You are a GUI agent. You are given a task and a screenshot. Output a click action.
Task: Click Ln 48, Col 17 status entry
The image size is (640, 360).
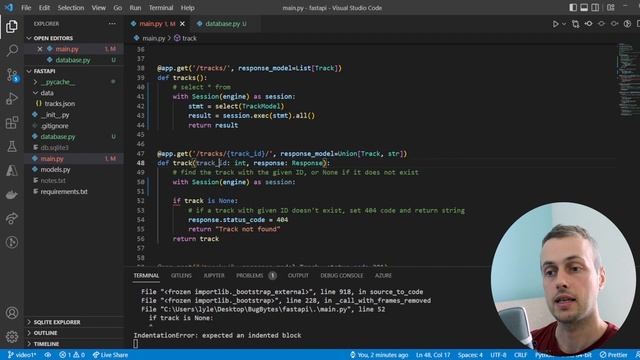coord(433,355)
